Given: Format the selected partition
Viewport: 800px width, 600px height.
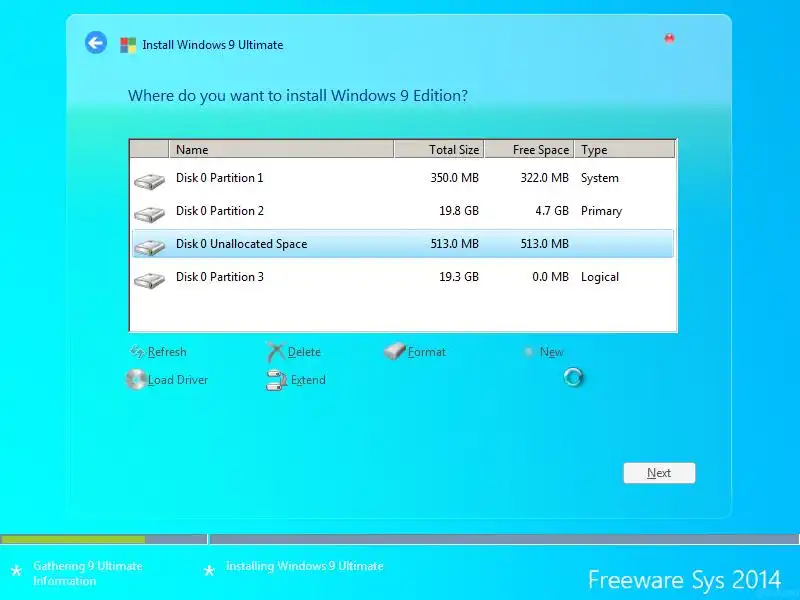Looking at the screenshot, I should tap(427, 352).
